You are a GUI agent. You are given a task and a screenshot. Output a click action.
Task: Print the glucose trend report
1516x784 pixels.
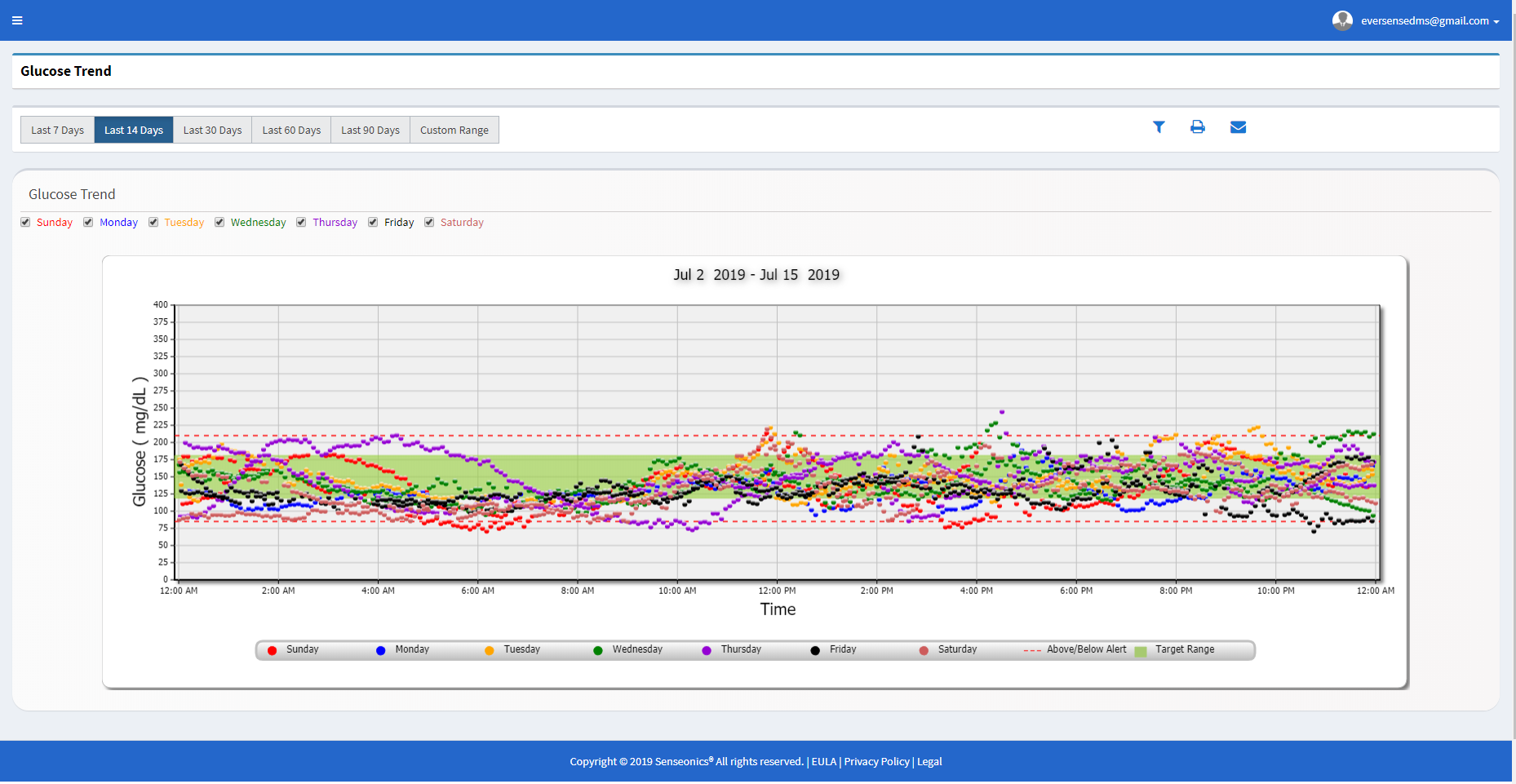(x=1198, y=127)
